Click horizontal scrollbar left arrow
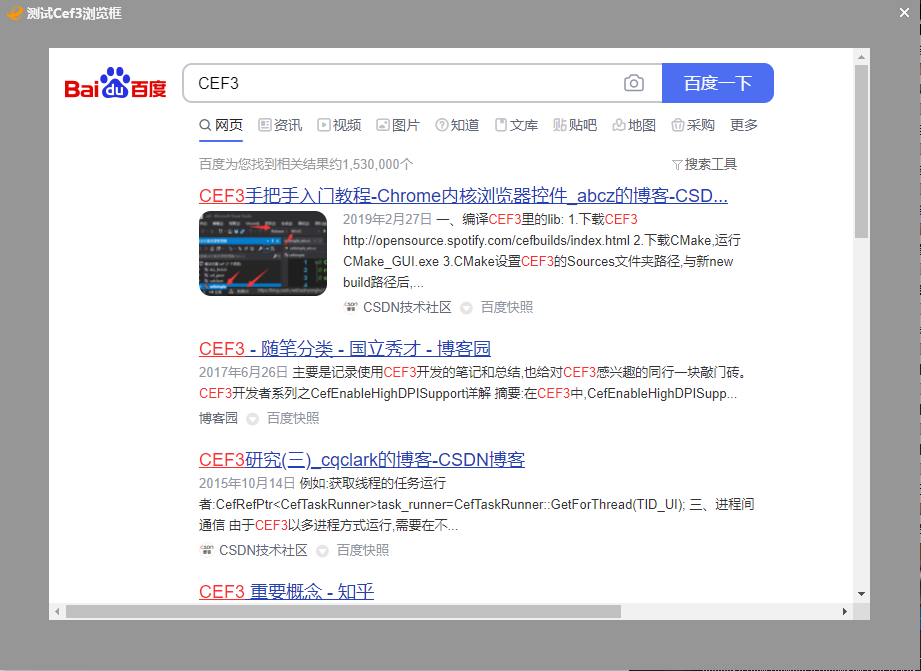The height and width of the screenshot is (671, 921). pyautogui.click(x=57, y=612)
